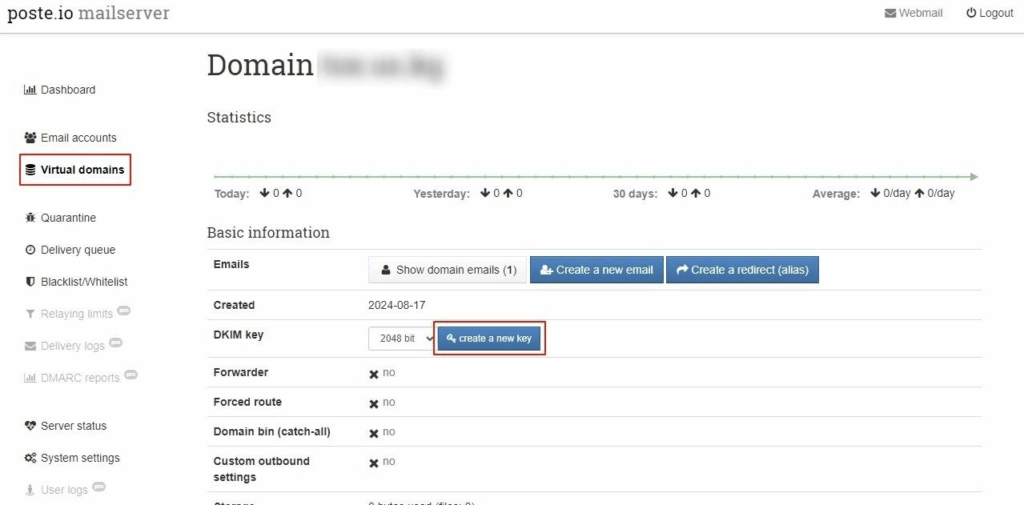
Task: Click the Blacklist/Whitelist shield icon
Action: tap(30, 282)
